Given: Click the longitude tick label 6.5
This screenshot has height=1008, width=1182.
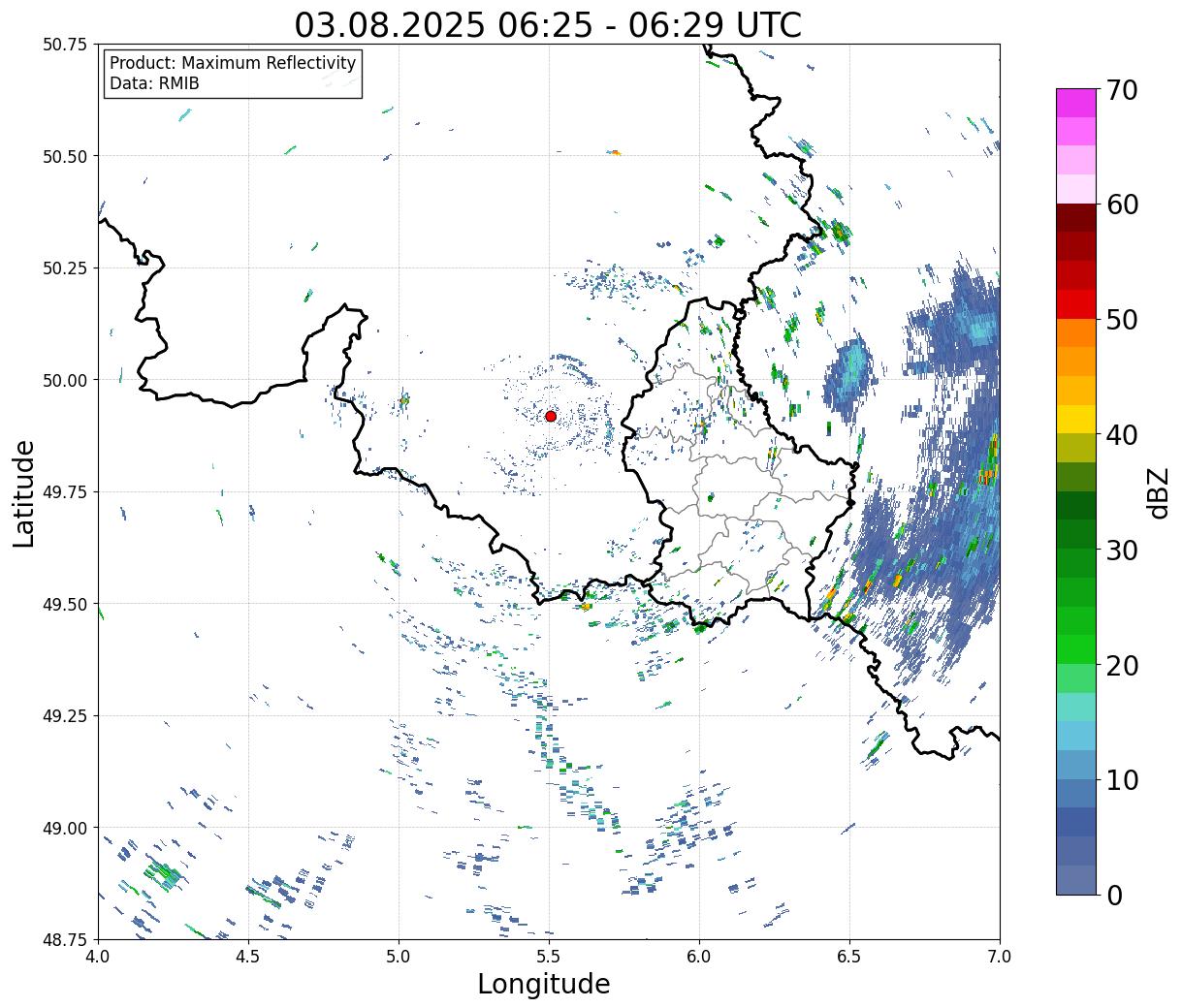Looking at the screenshot, I should tap(849, 956).
